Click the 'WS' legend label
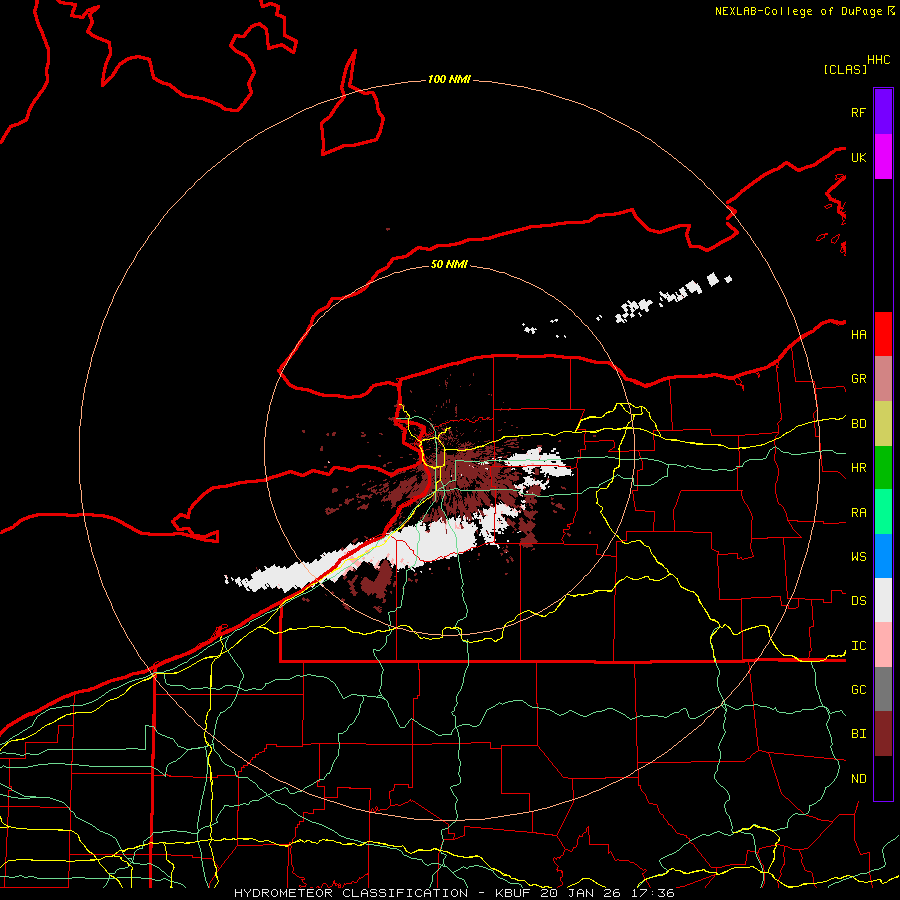The height and width of the screenshot is (900, 900). point(858,557)
